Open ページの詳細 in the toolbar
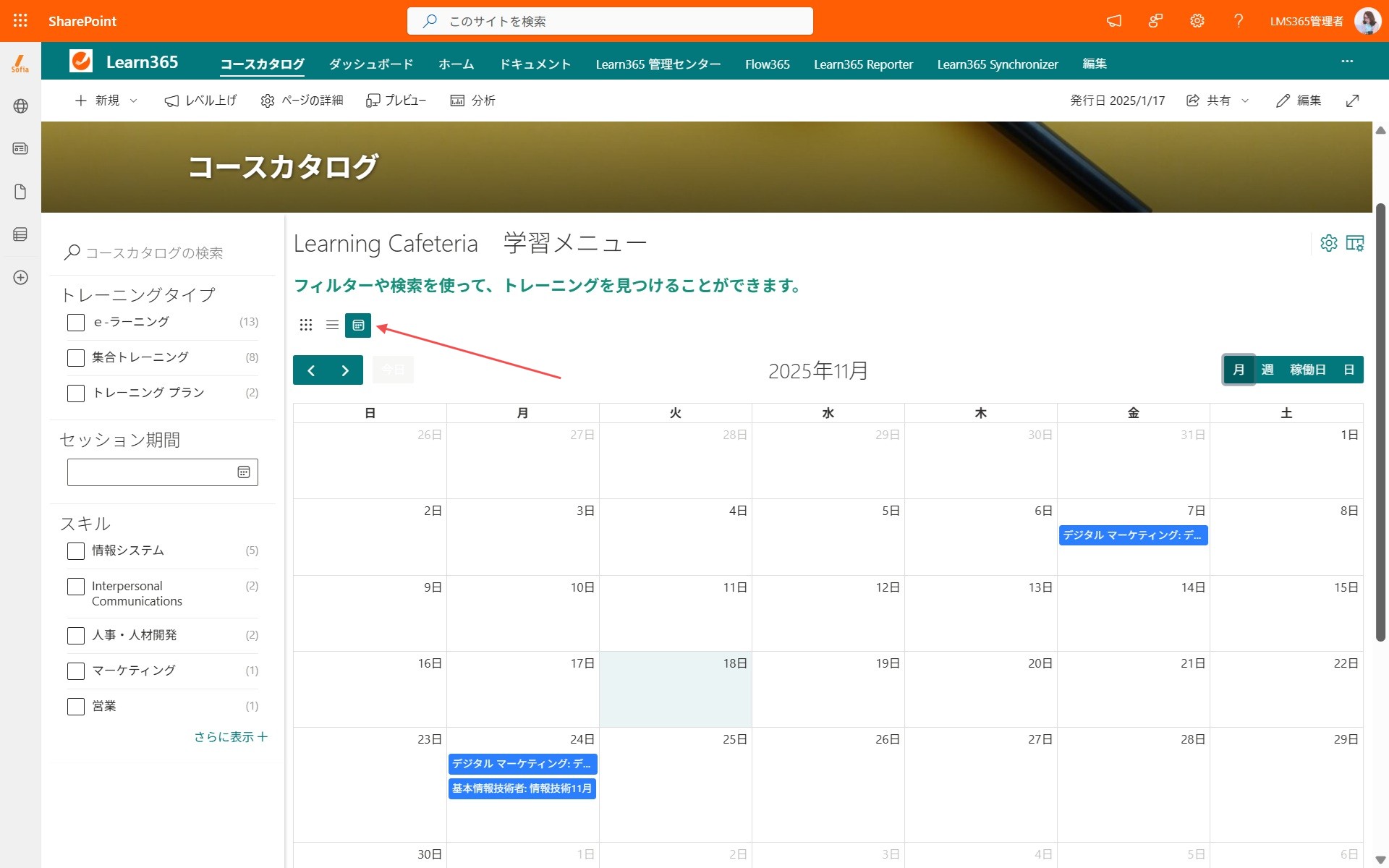 click(302, 101)
